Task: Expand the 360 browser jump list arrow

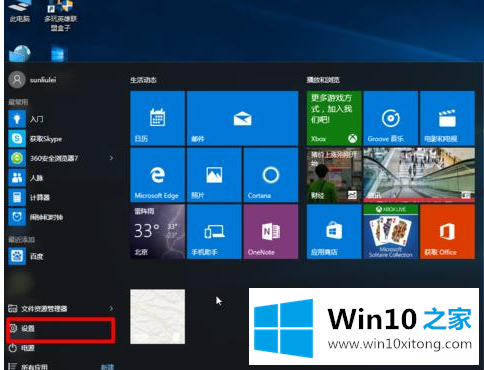Action: [111, 158]
